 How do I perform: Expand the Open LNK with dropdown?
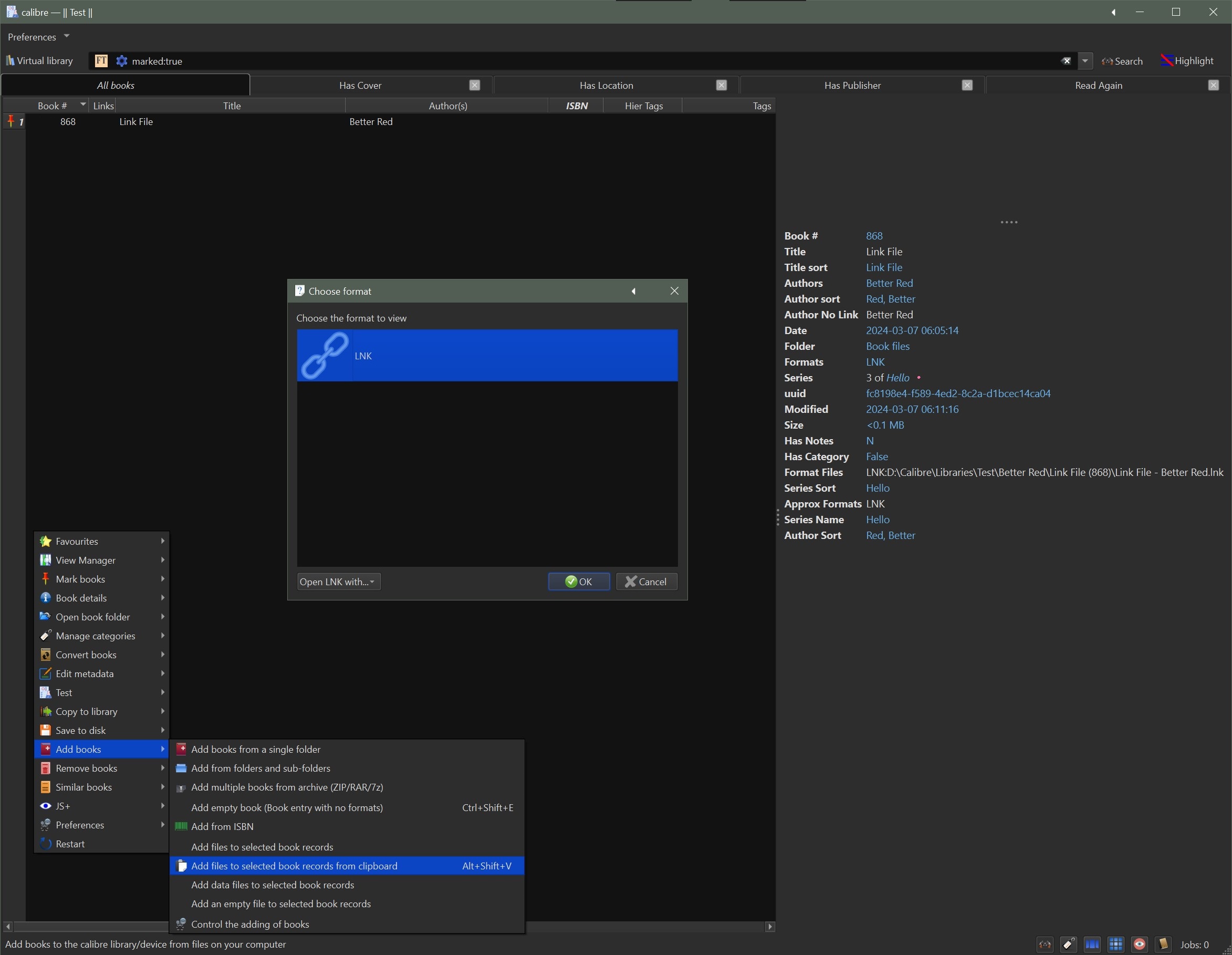(339, 582)
